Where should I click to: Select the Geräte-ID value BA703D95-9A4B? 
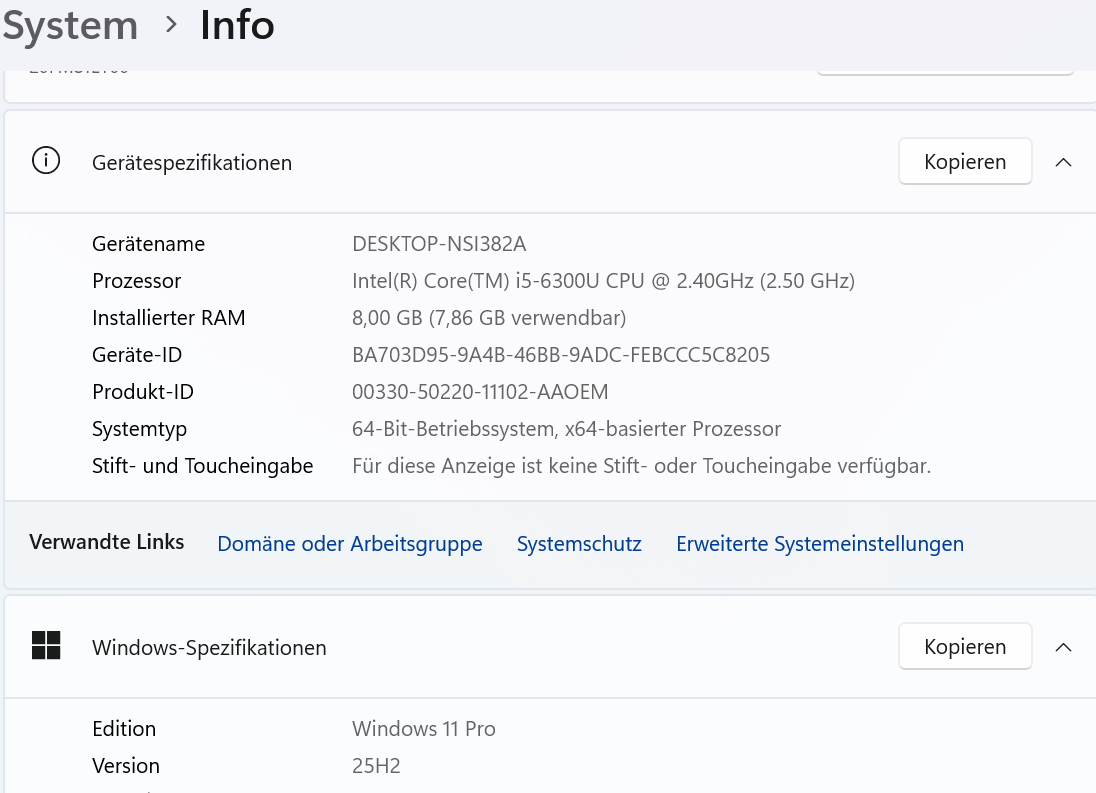pyautogui.click(x=561, y=355)
